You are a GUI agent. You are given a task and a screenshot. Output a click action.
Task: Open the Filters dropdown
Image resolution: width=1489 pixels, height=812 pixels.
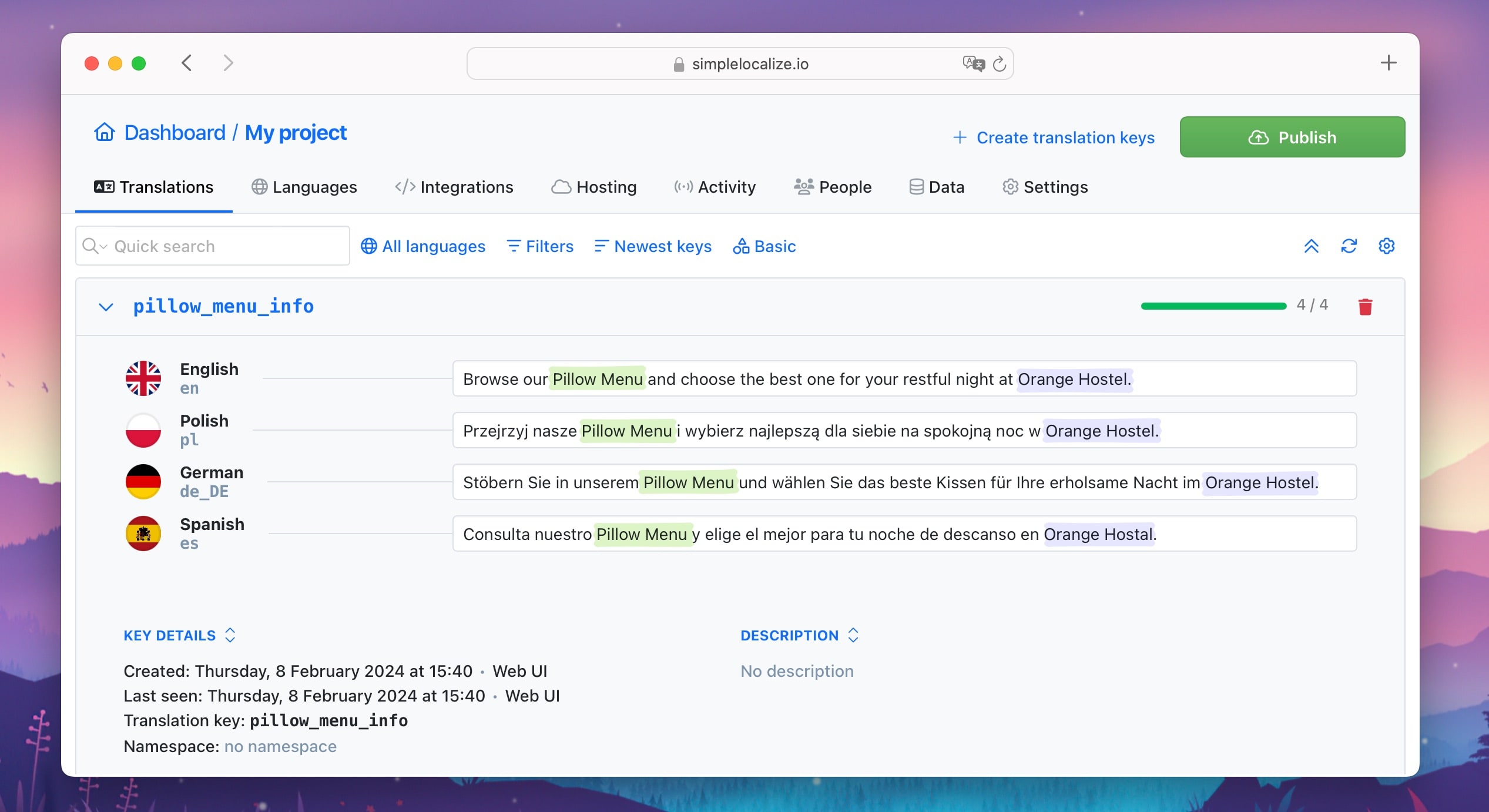pos(540,246)
